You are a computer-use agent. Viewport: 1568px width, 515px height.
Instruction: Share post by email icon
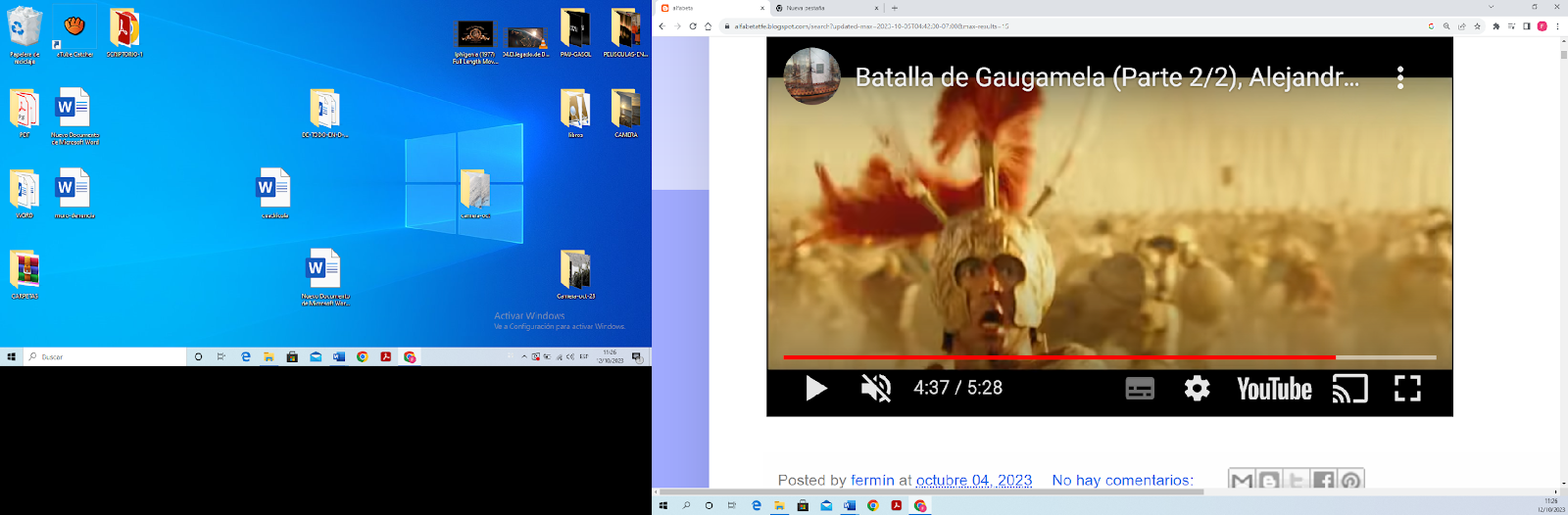[x=1242, y=480]
